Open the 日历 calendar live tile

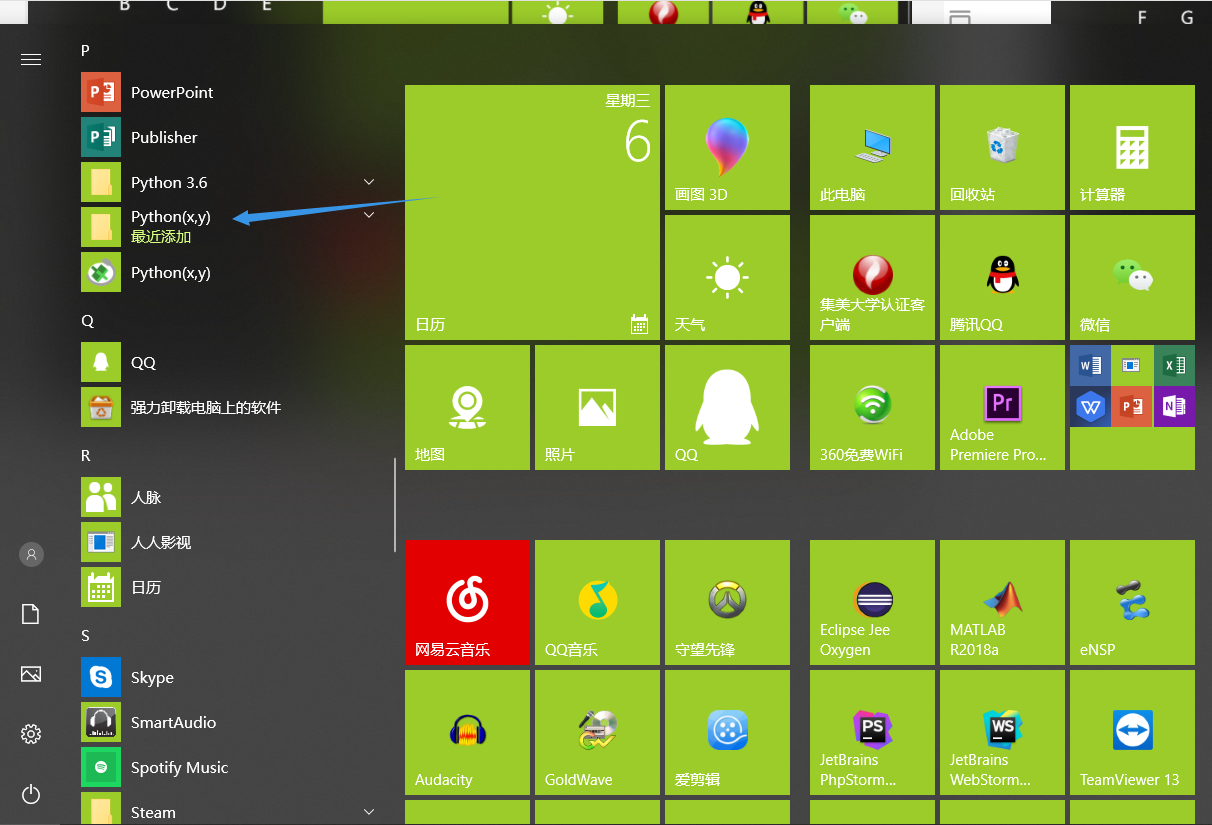coord(532,212)
